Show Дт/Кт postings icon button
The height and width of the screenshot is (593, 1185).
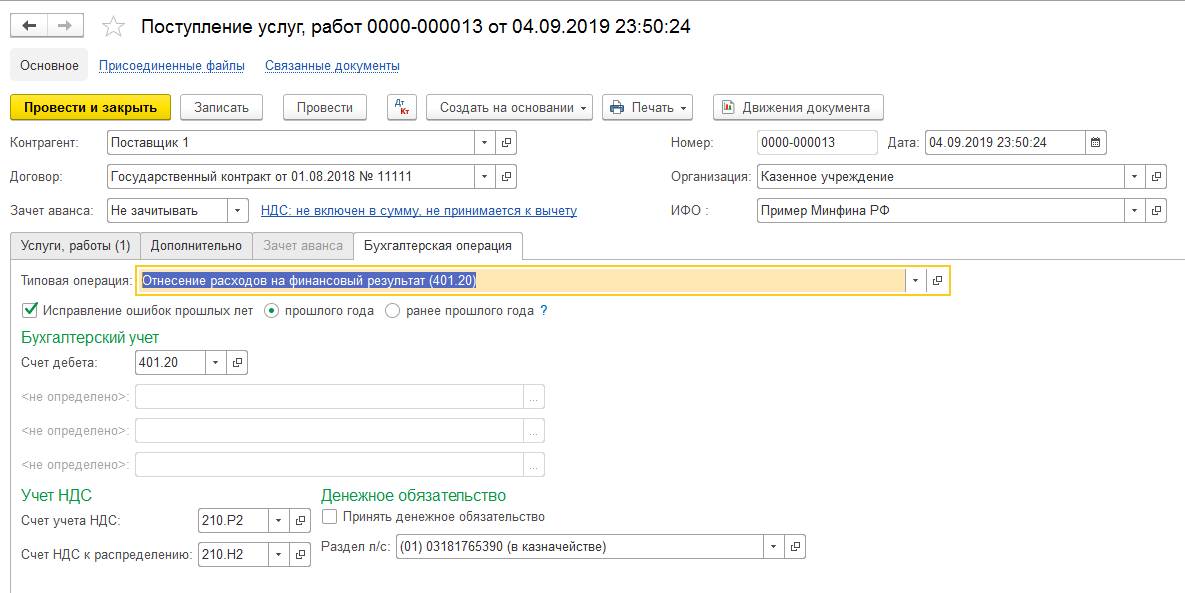coord(401,107)
